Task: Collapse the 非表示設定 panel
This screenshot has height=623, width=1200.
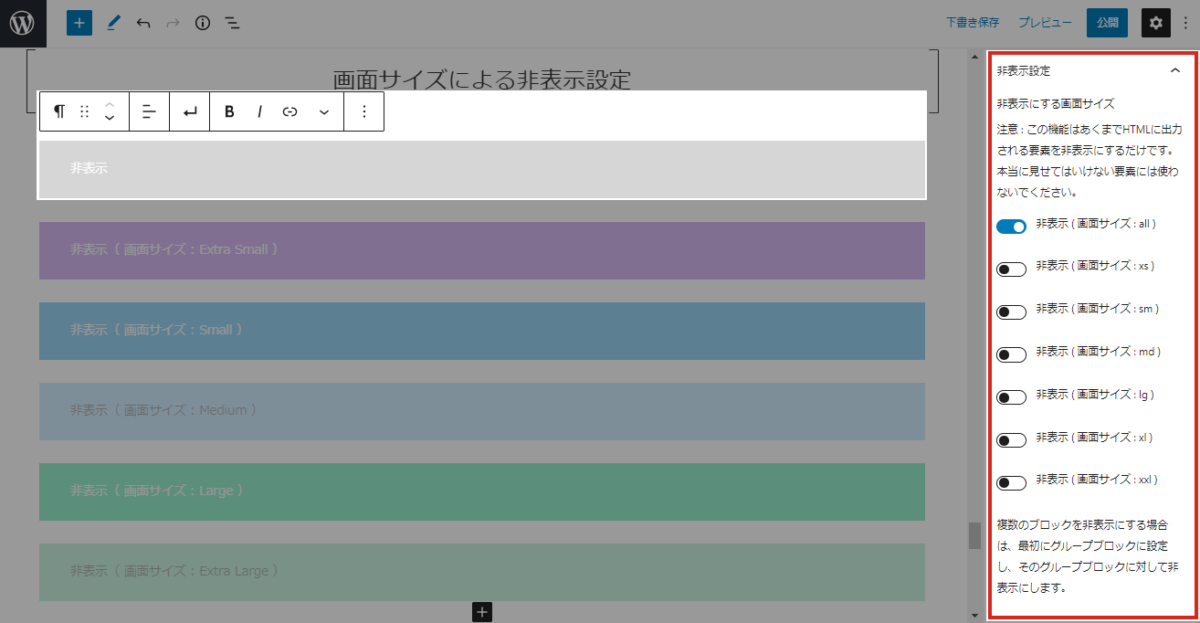Action: tap(1175, 71)
